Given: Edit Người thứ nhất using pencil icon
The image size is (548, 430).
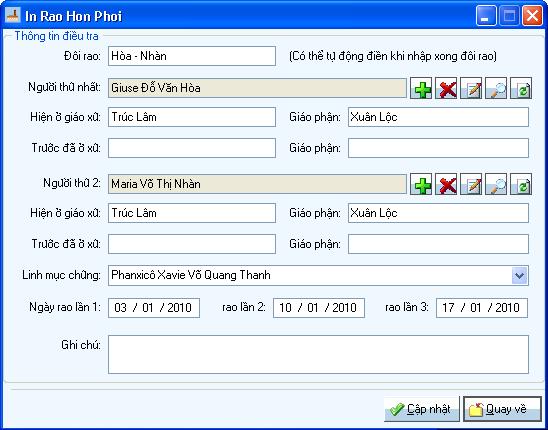Looking at the screenshot, I should (471, 88).
